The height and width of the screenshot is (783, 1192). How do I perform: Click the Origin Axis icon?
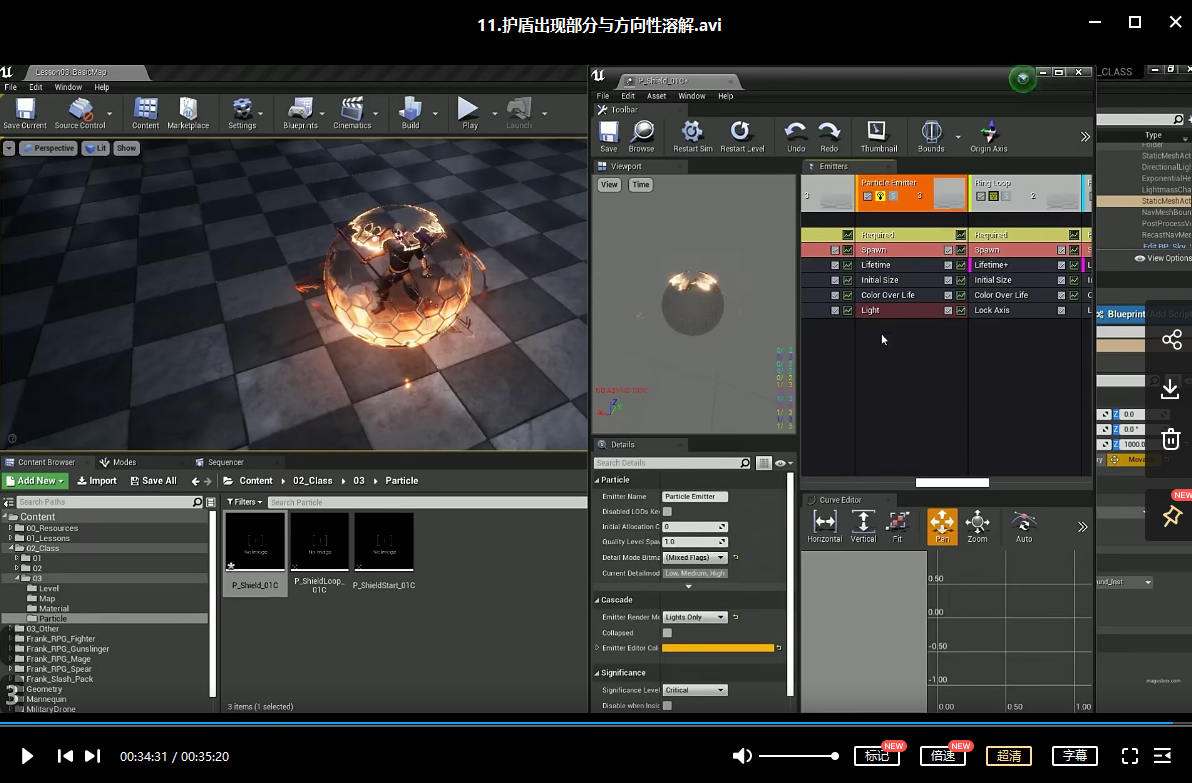click(x=988, y=132)
